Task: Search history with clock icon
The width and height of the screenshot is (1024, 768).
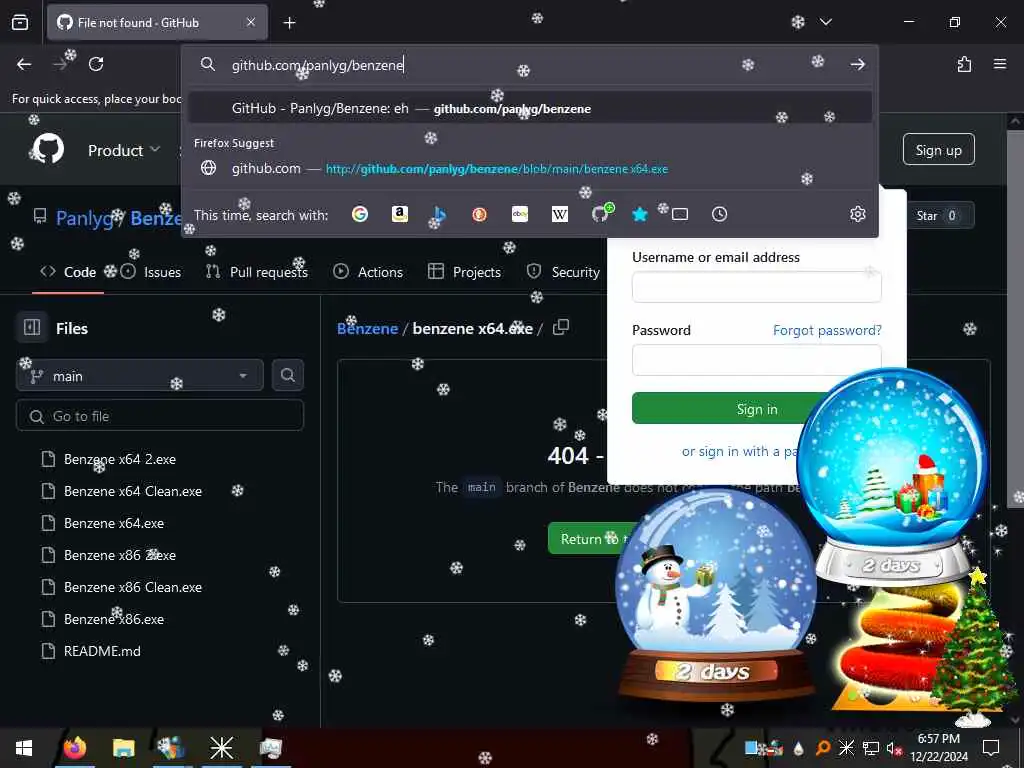Action: click(720, 214)
